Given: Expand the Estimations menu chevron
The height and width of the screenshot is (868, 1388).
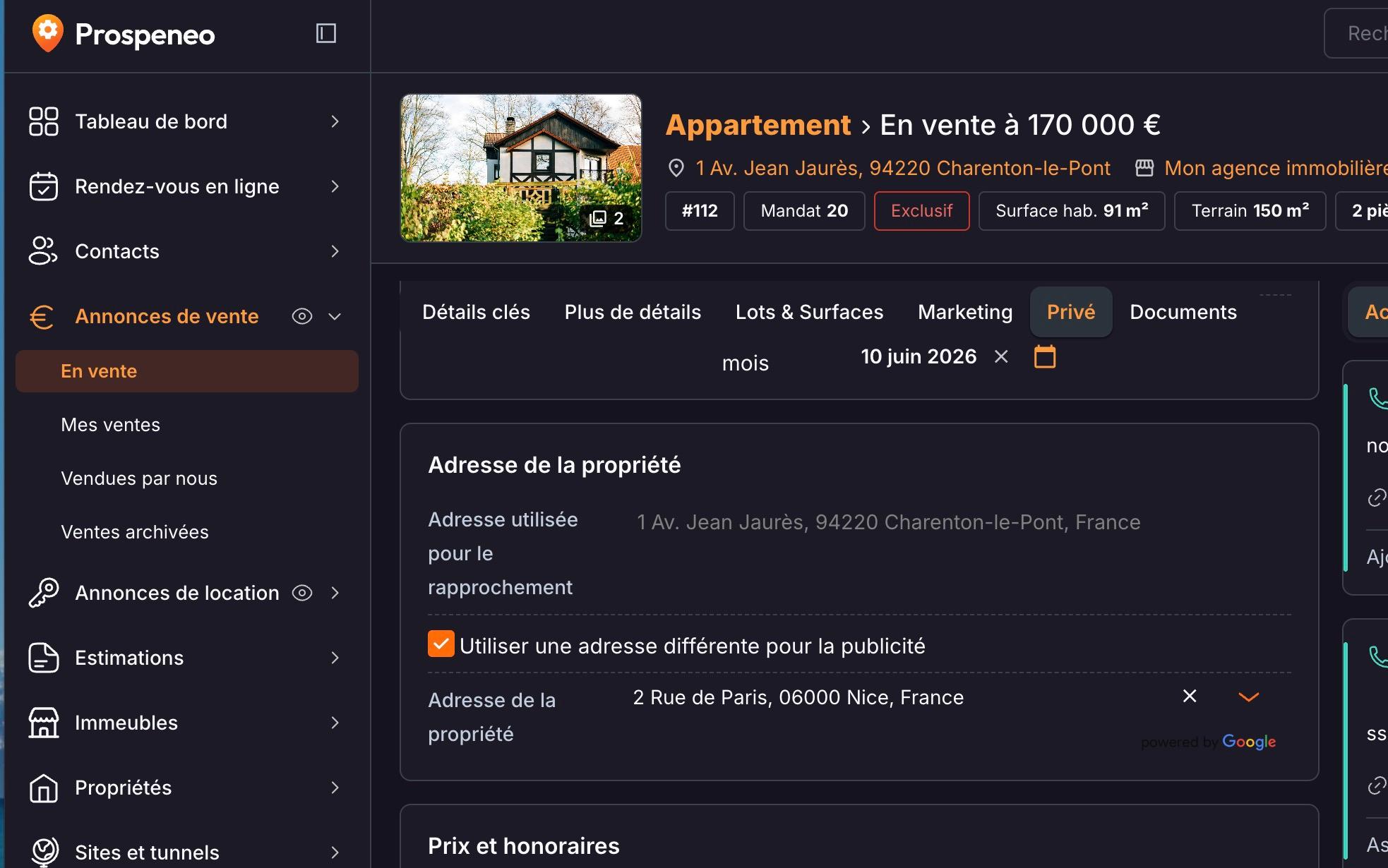Looking at the screenshot, I should tap(335, 658).
